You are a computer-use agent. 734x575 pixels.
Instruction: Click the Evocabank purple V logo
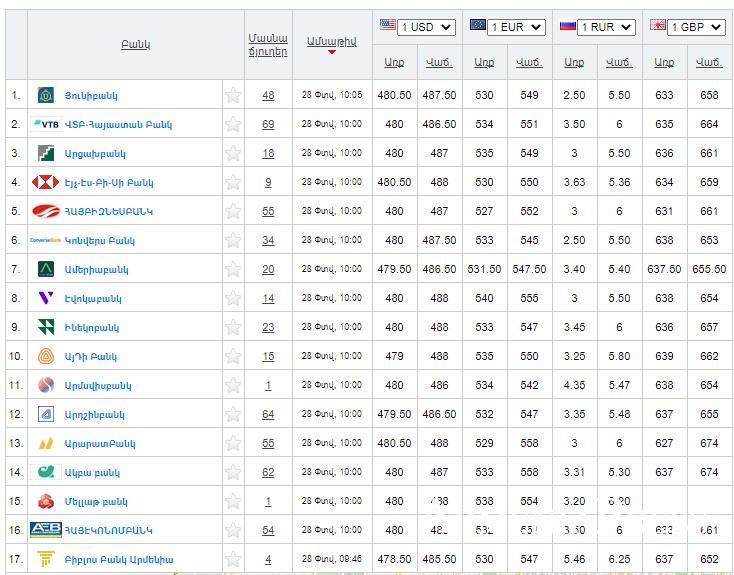pyautogui.click(x=46, y=298)
